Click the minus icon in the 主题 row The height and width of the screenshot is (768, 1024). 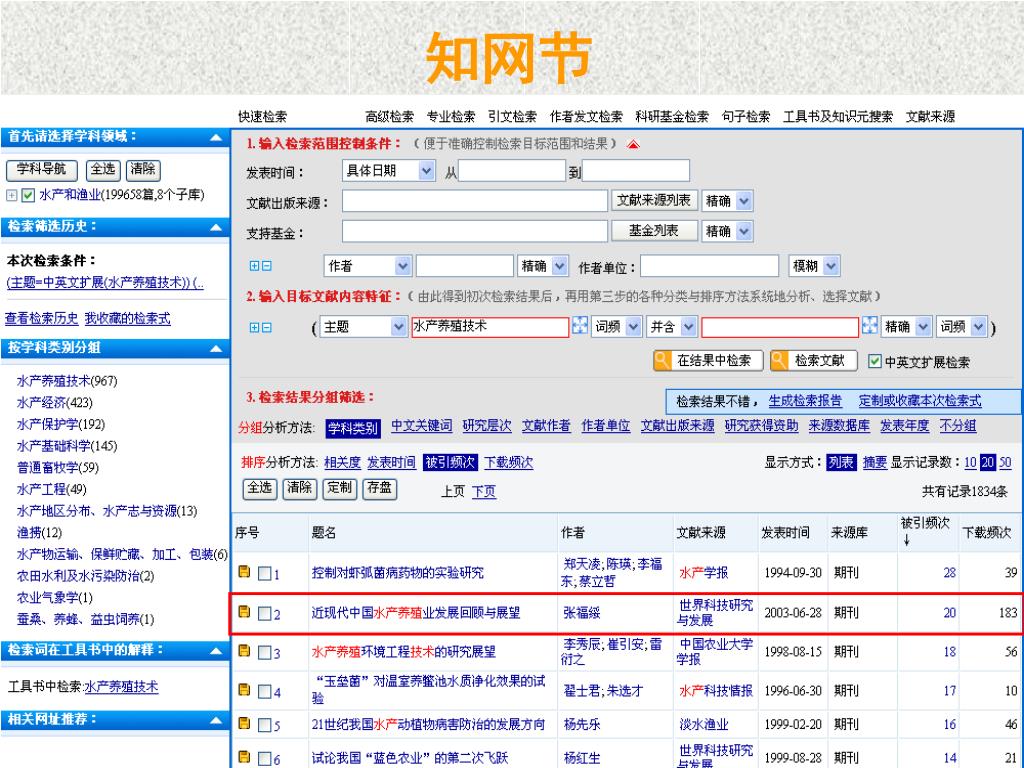point(266,327)
